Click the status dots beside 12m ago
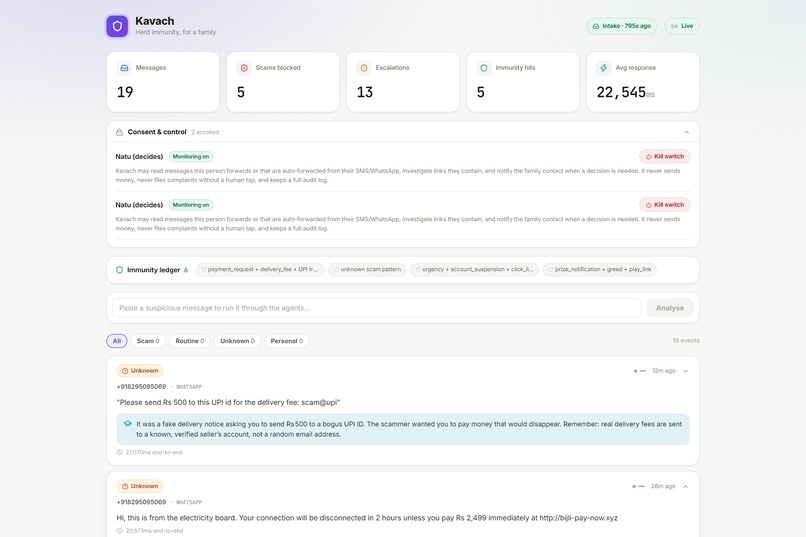Image resolution: width=806 pixels, height=537 pixels. [639, 371]
